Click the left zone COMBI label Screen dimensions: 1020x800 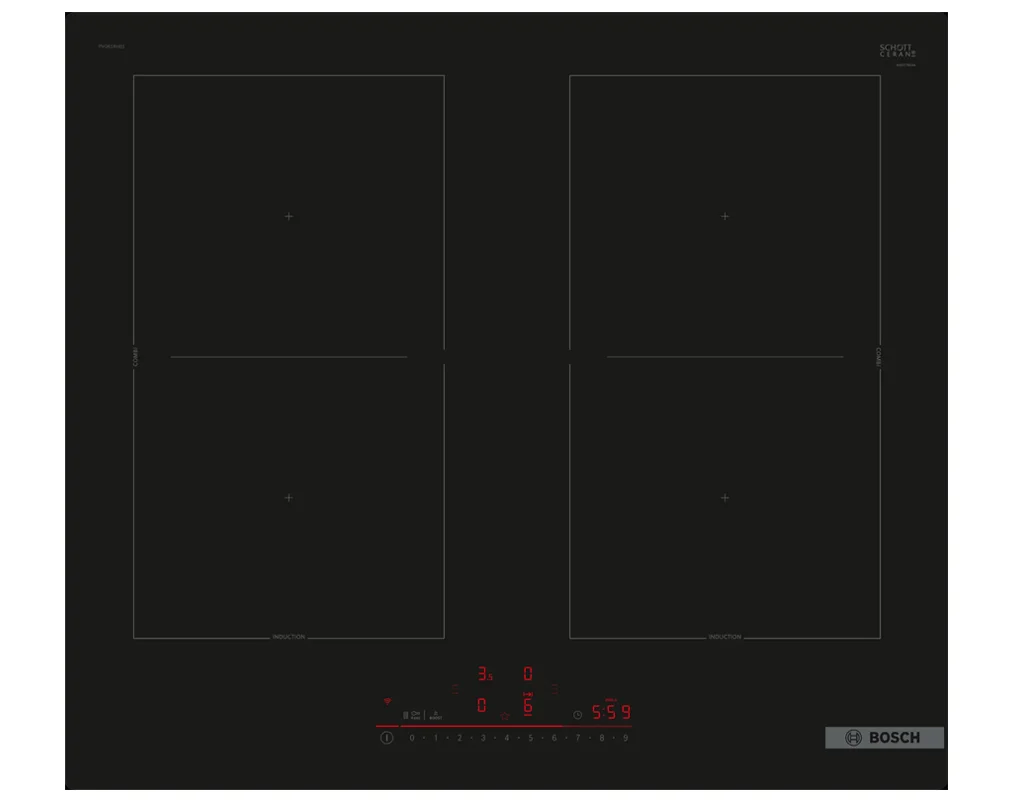[135, 356]
